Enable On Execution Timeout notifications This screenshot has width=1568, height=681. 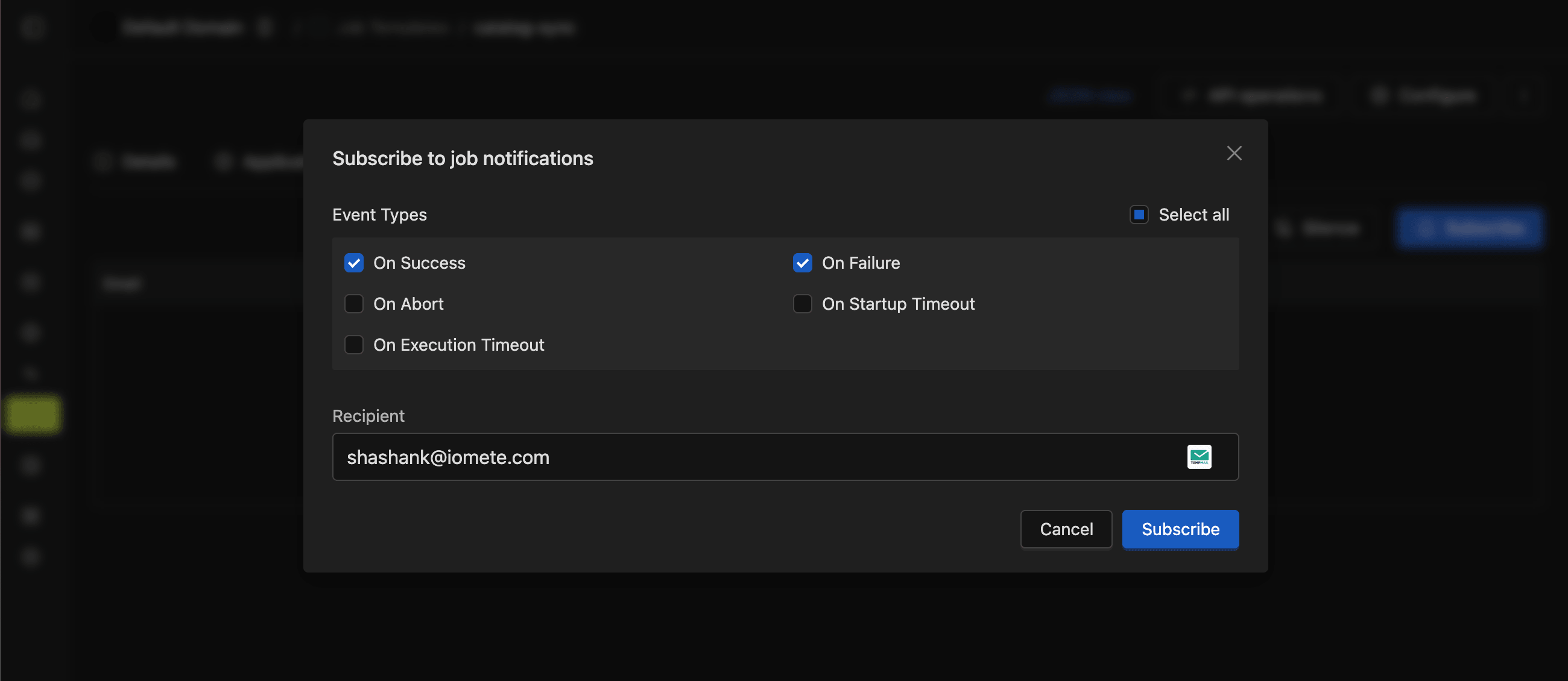click(353, 345)
